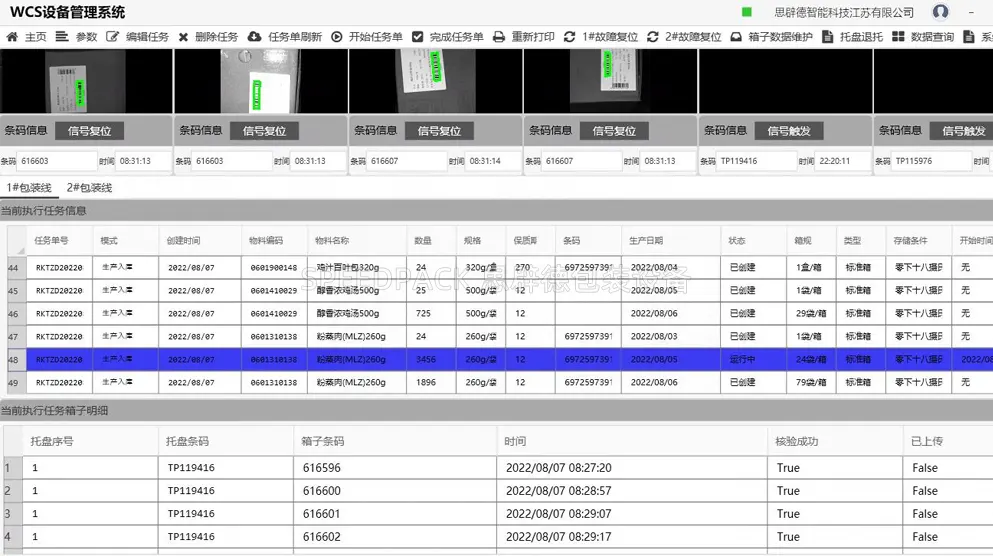Click 任务单刷新 cloud download icon
Image resolution: width=993 pixels, height=556 pixels.
coord(254,37)
